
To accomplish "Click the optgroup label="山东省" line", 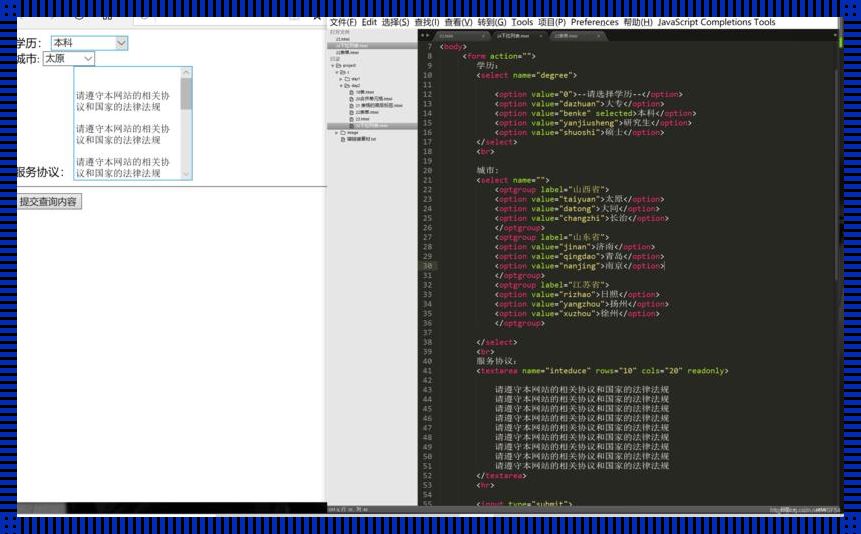I will [x=552, y=237].
